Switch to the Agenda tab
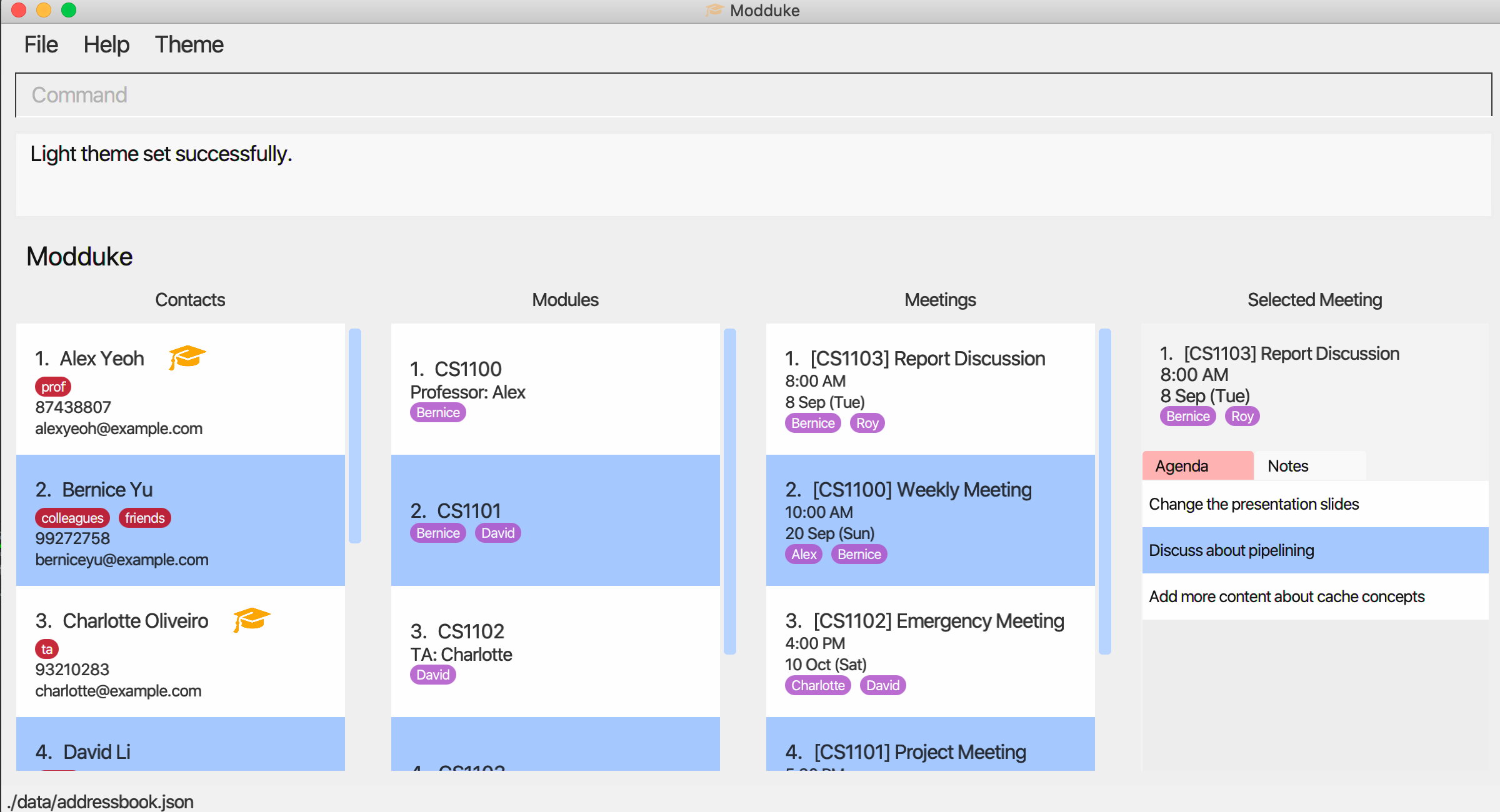The height and width of the screenshot is (812, 1500). point(1197,465)
